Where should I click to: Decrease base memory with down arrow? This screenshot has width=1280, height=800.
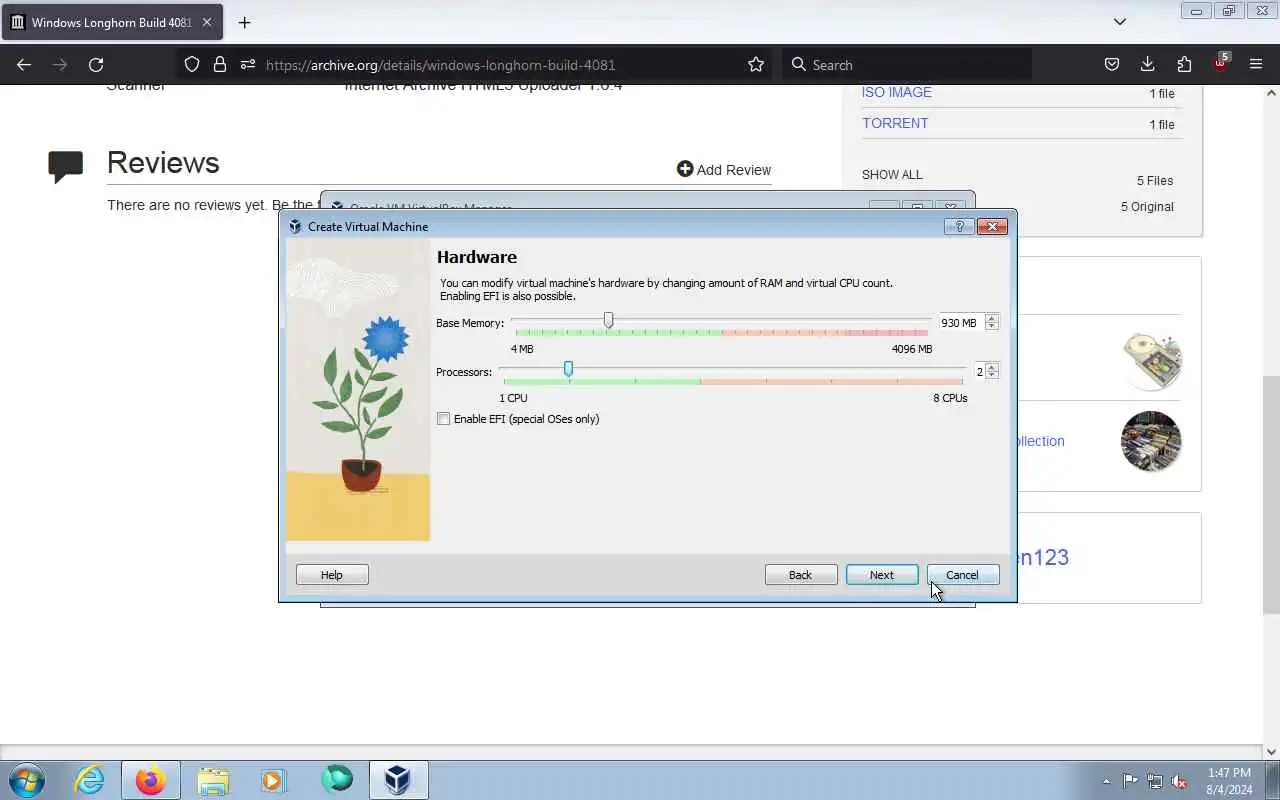[x=992, y=326]
